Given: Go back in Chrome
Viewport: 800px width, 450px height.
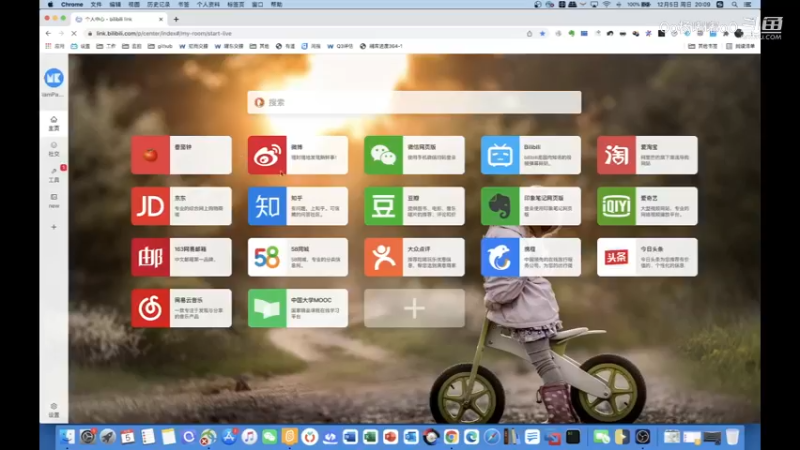Looking at the screenshot, I should [48, 33].
